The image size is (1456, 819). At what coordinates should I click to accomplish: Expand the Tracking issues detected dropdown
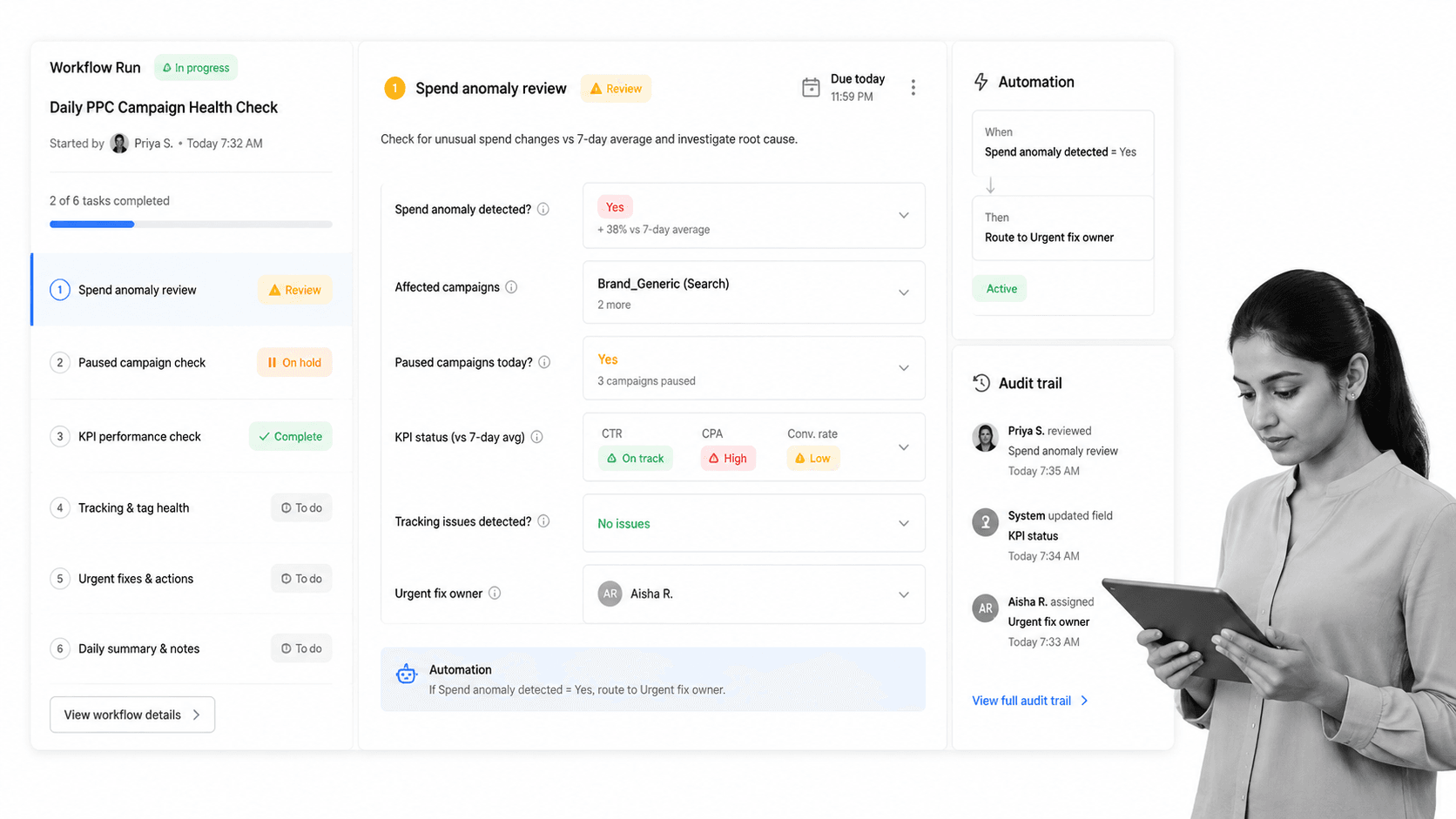tap(903, 524)
